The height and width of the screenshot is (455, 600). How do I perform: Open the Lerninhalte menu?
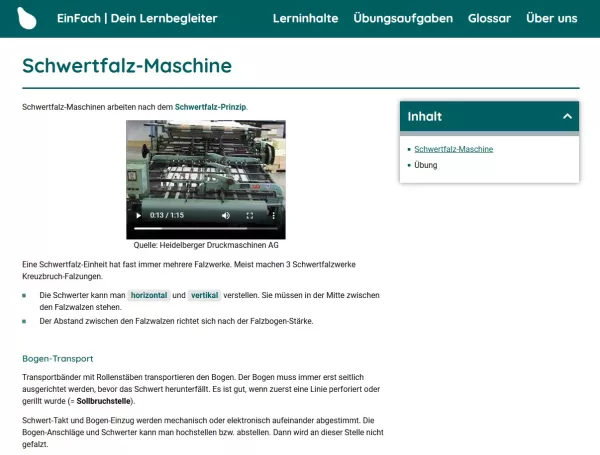pos(305,18)
